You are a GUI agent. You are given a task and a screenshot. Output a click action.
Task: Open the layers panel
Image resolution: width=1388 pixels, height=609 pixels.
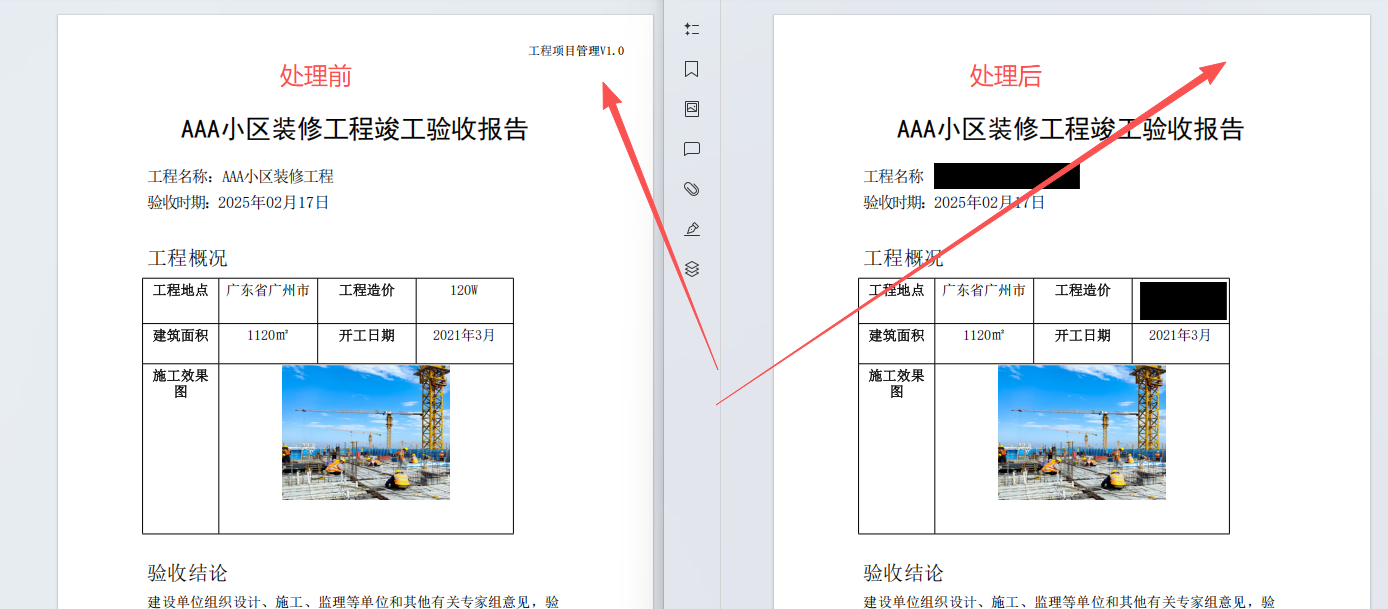tap(691, 269)
